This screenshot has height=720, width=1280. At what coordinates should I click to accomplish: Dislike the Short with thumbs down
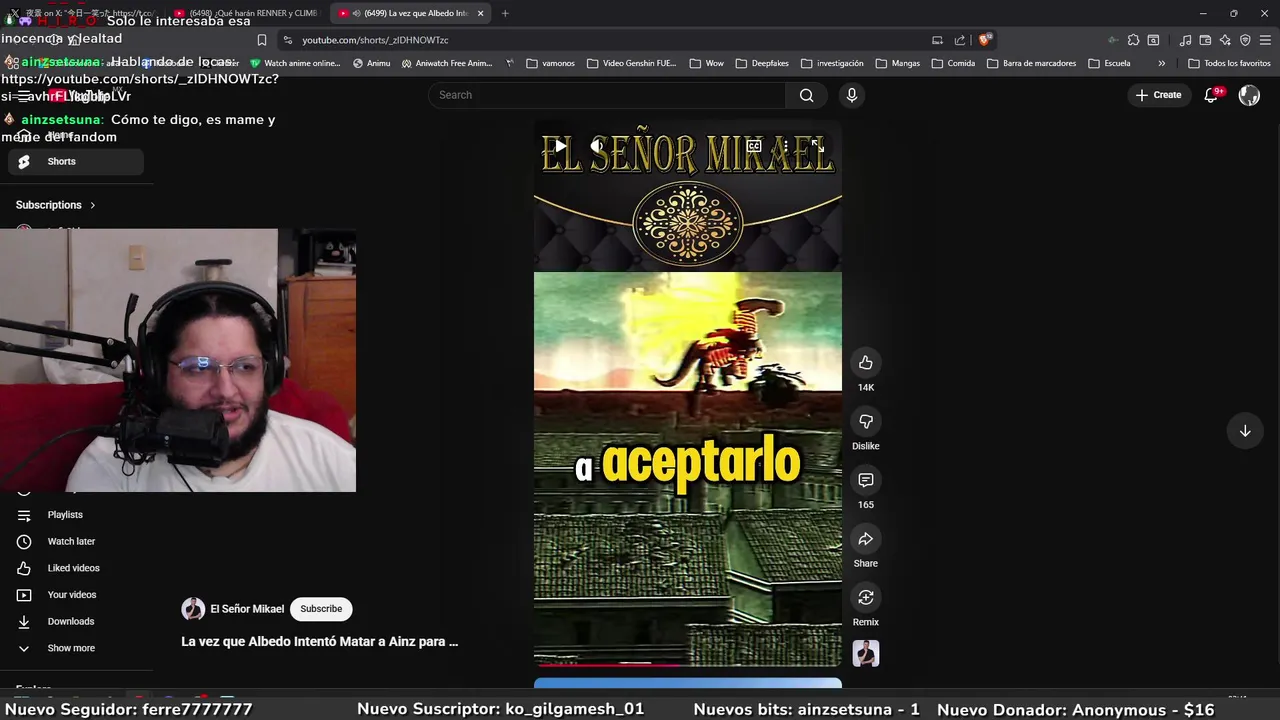(866, 421)
